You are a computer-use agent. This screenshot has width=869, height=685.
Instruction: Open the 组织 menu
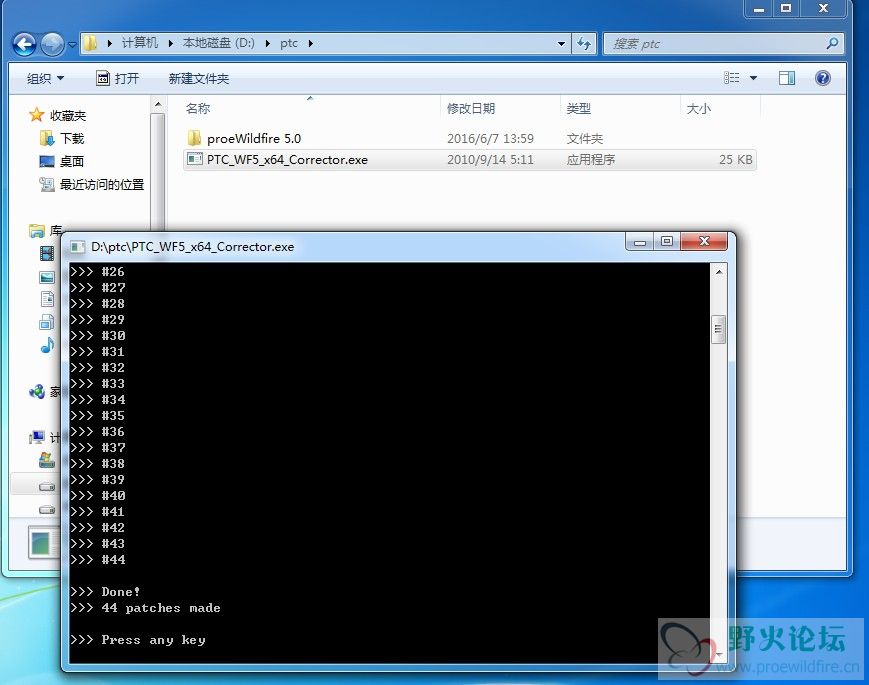pos(45,79)
